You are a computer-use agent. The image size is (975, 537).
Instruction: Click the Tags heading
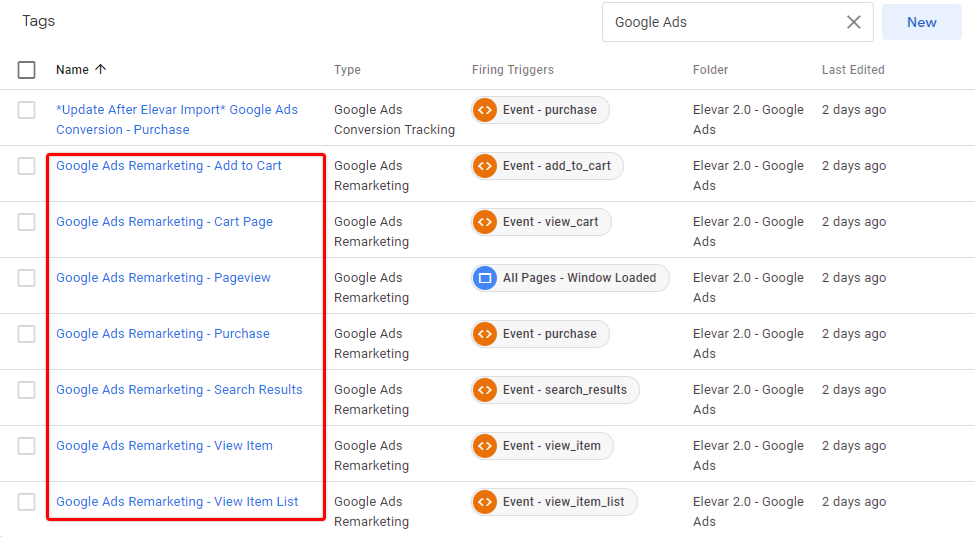click(x=39, y=21)
